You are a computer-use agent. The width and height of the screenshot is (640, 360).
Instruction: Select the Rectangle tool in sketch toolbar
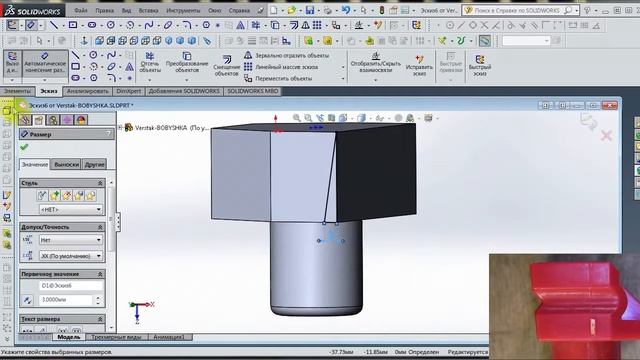(73, 25)
